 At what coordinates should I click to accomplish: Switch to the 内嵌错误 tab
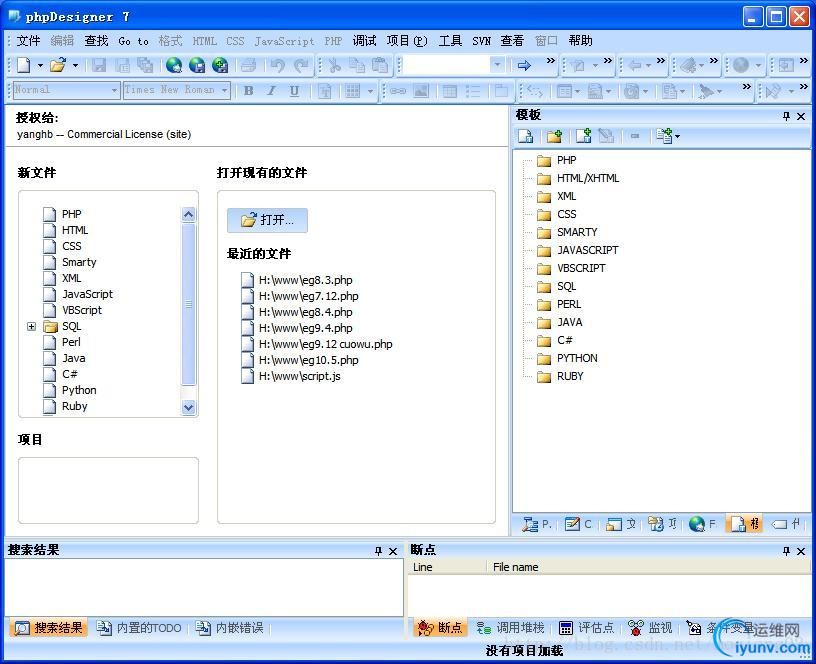tap(230, 628)
